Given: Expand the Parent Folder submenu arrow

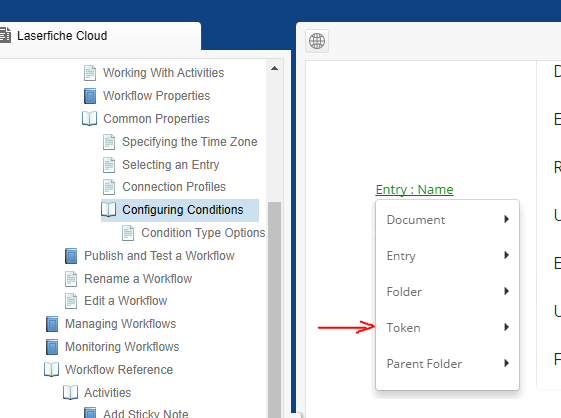Looking at the screenshot, I should coord(506,363).
